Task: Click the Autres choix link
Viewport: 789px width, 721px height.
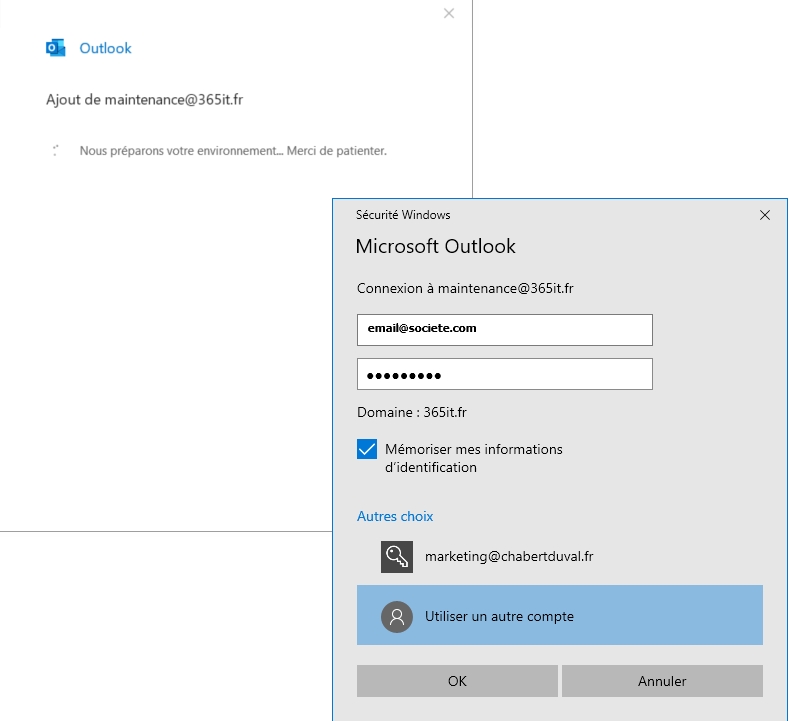Action: tap(395, 517)
